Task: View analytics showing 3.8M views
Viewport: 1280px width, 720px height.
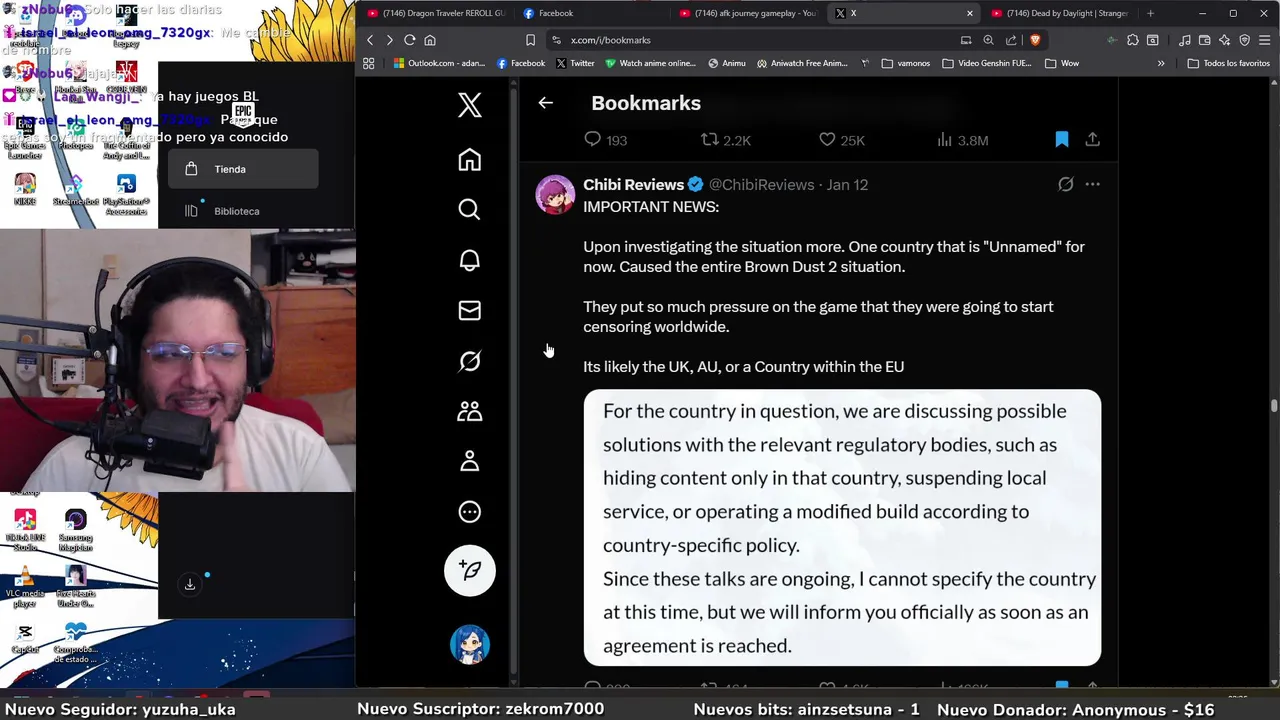Action: [962, 140]
